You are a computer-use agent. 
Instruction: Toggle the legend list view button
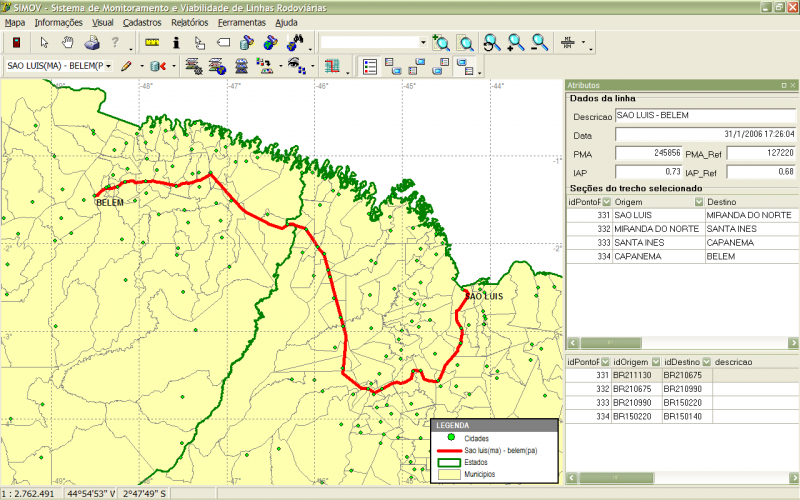(x=370, y=67)
